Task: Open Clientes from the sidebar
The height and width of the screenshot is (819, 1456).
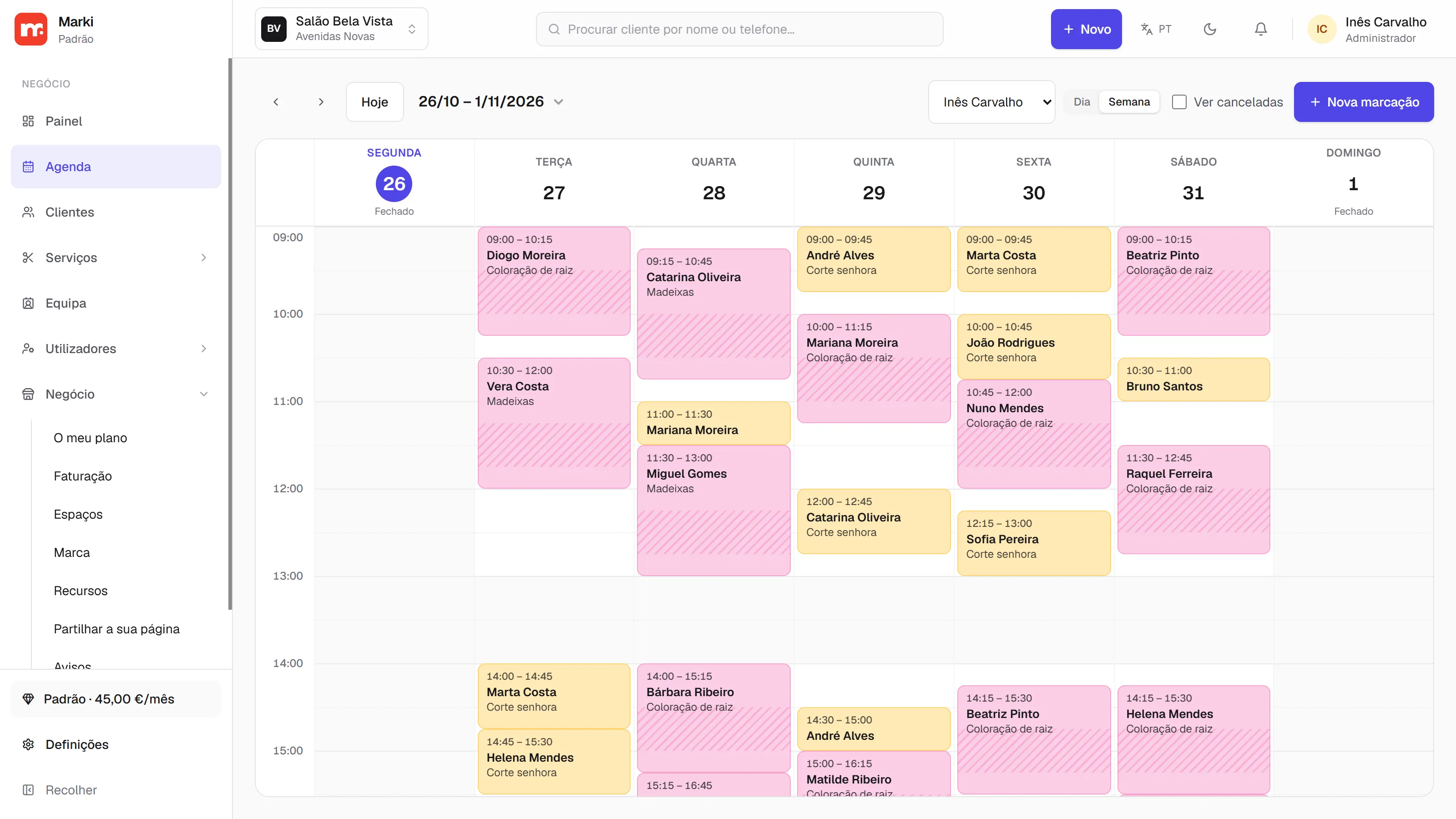Action: (x=116, y=212)
